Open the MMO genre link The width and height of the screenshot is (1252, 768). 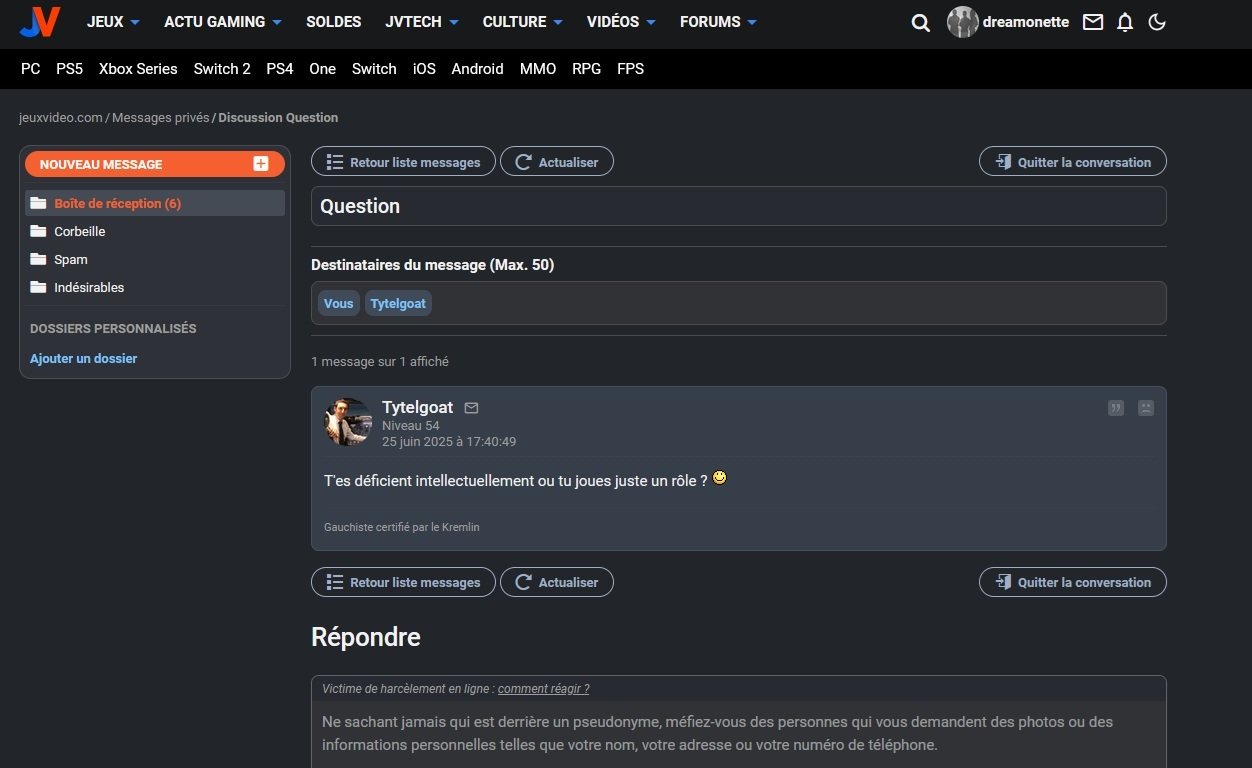[538, 69]
